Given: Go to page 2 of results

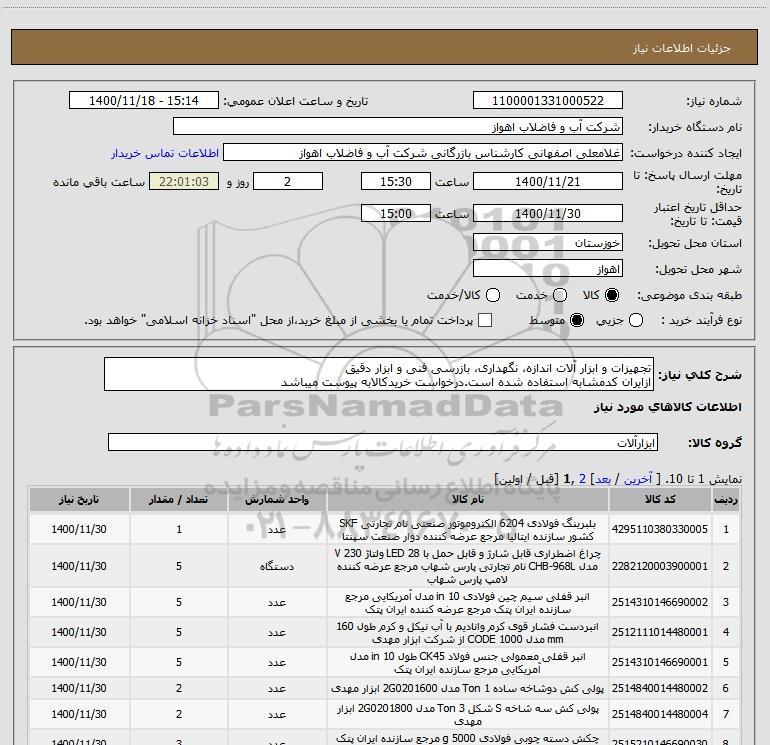Looking at the screenshot, I should (x=582, y=479).
